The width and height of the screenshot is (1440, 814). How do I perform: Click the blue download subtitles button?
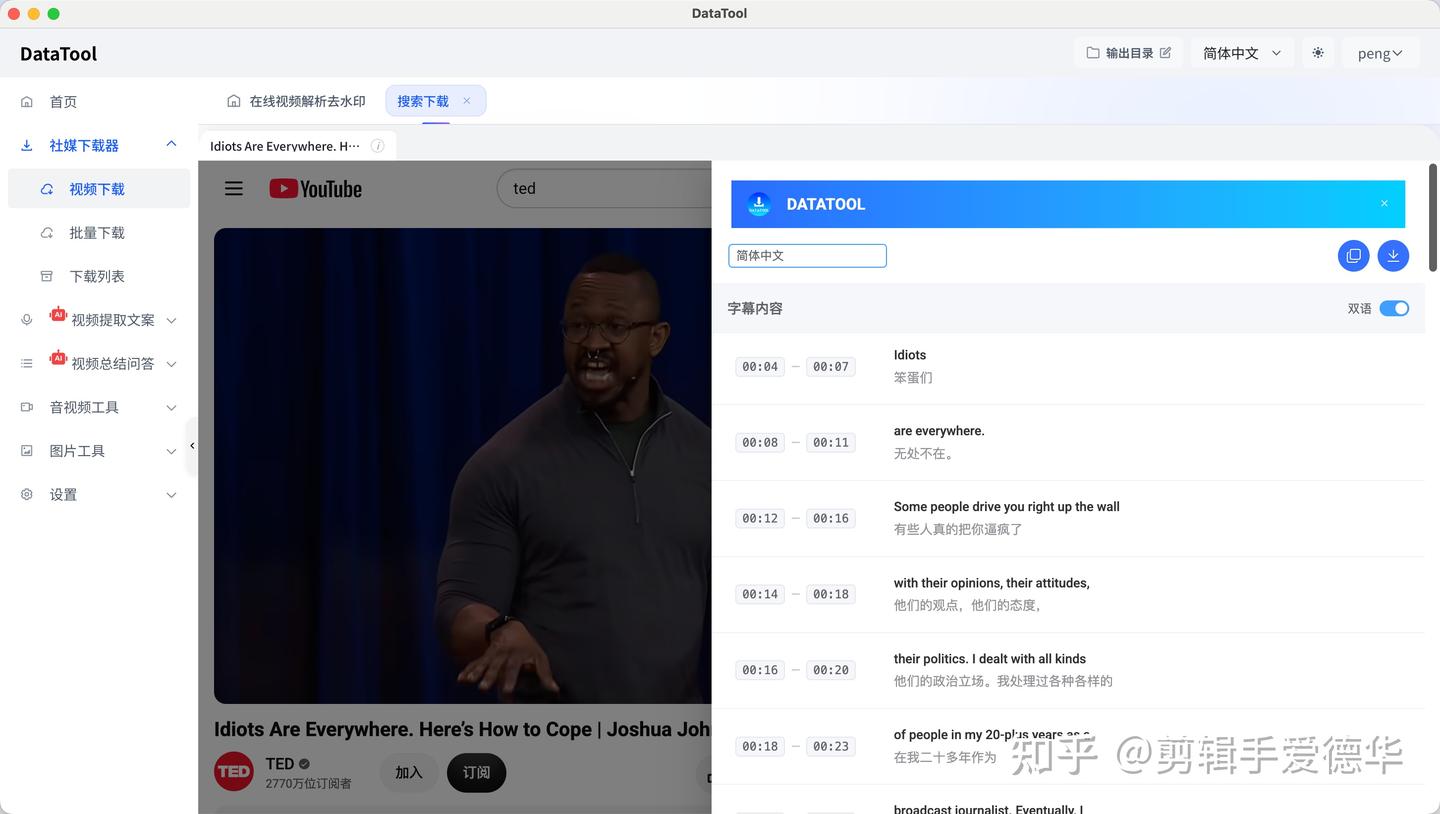[x=1393, y=256]
